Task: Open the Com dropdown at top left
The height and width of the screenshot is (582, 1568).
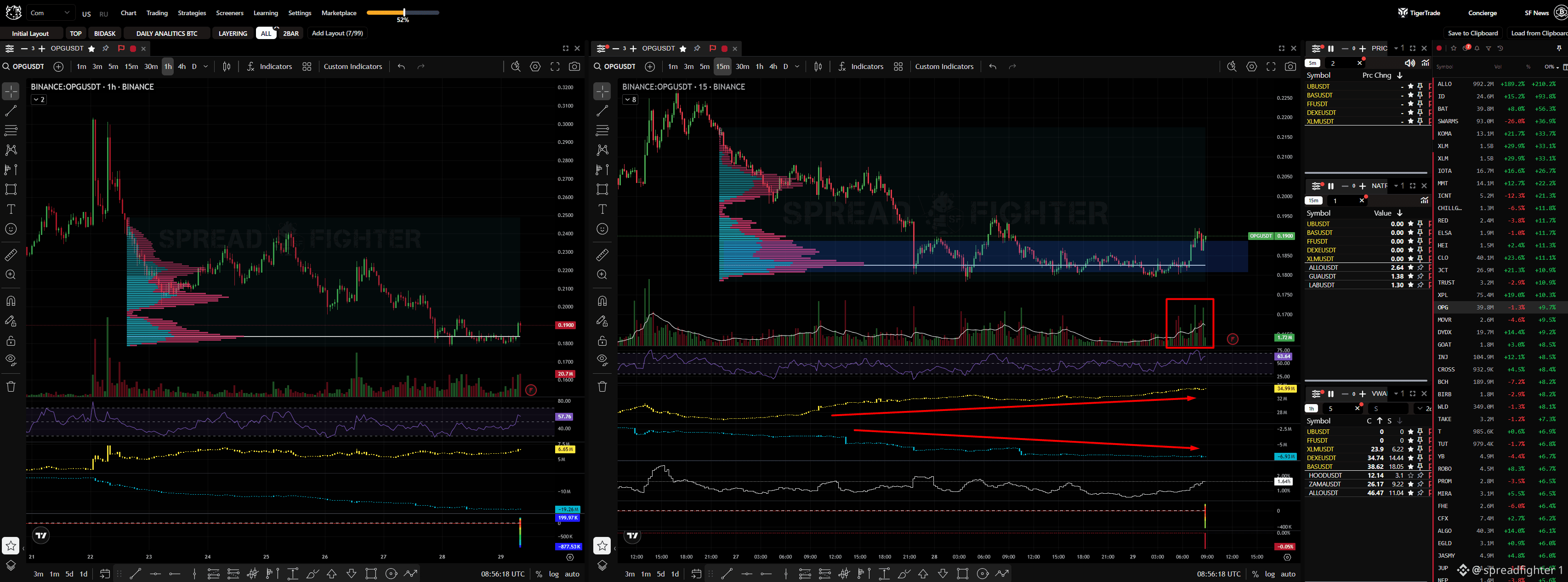Action: [x=51, y=13]
